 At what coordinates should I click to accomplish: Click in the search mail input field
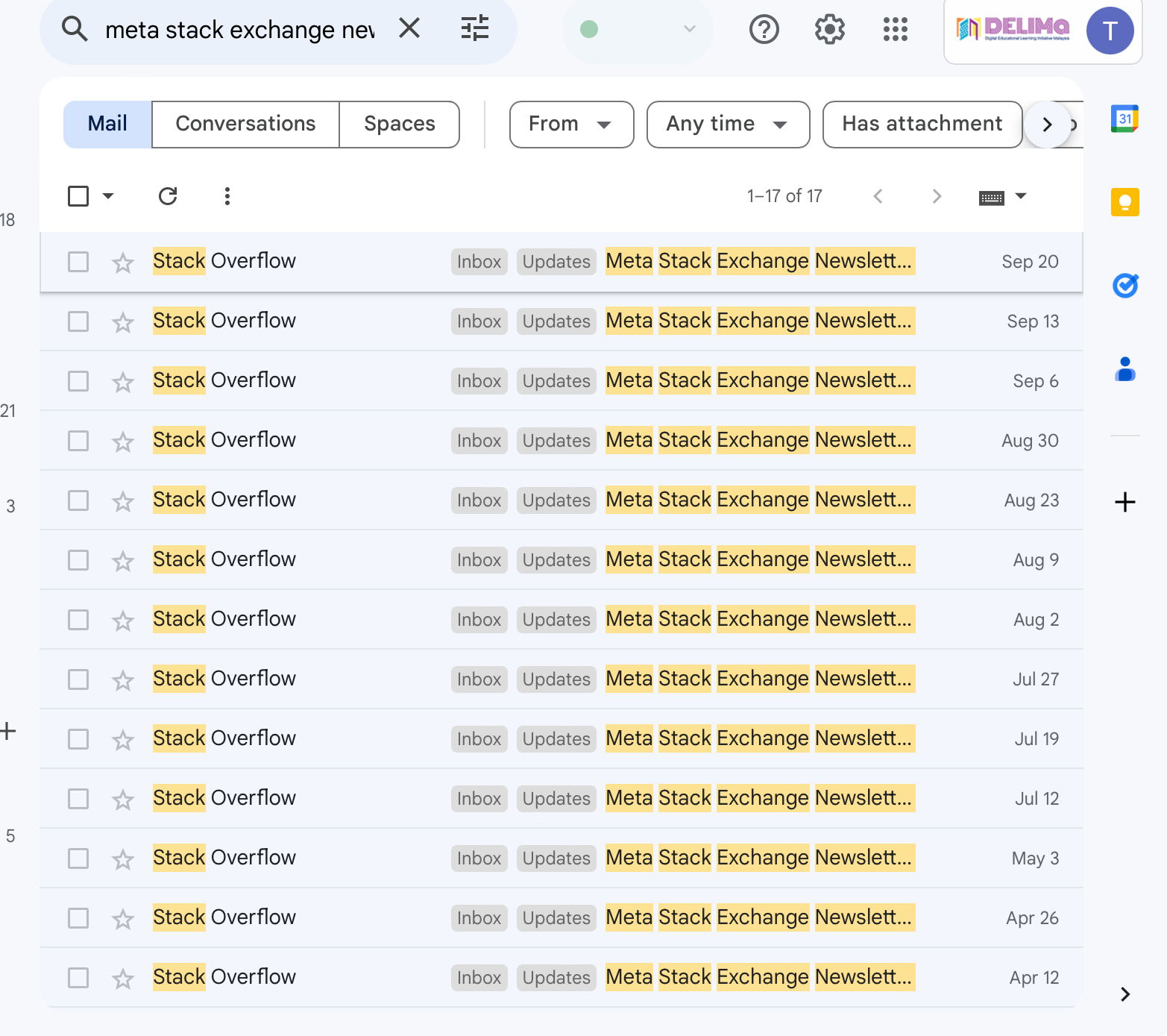pos(240,30)
